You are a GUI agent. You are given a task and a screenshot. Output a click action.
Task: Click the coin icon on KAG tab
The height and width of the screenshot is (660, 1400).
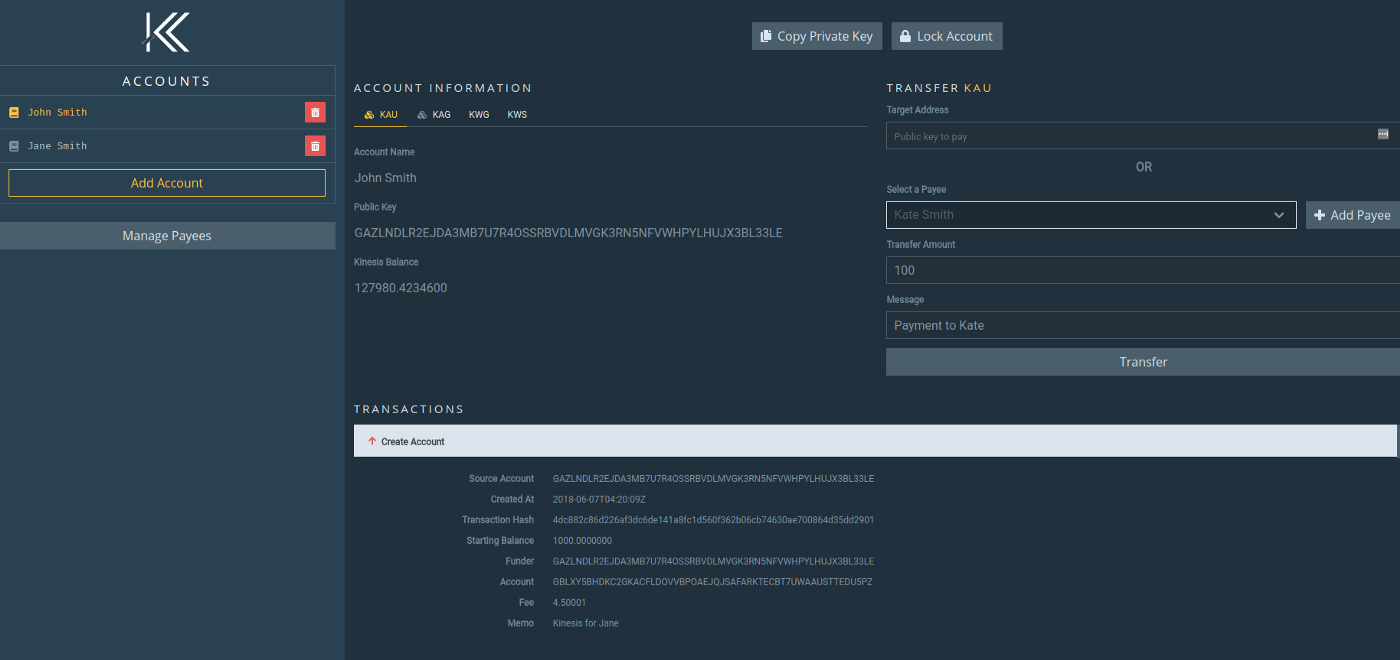click(422, 115)
